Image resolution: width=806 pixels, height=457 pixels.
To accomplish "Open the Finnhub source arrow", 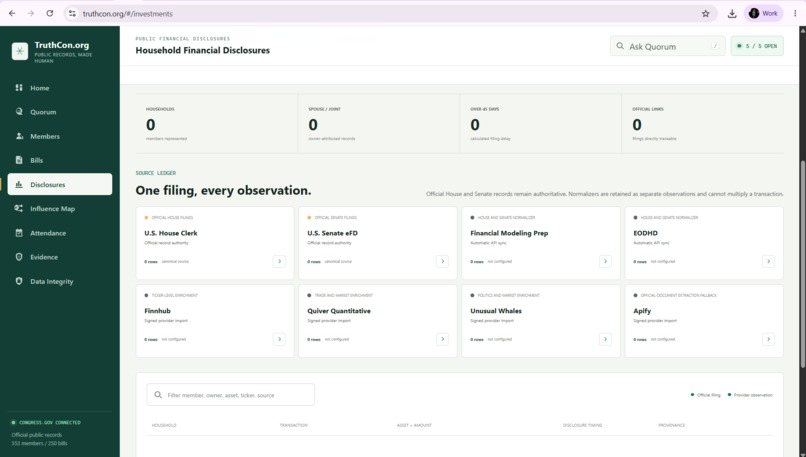I will point(279,339).
